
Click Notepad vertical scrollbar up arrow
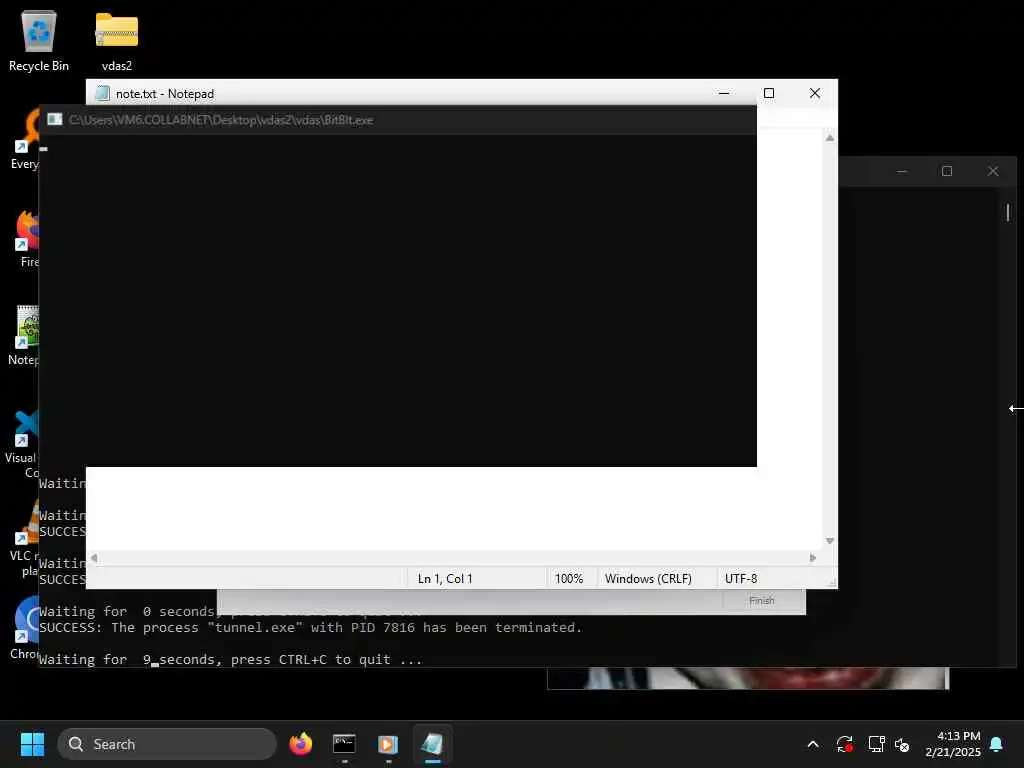point(829,138)
